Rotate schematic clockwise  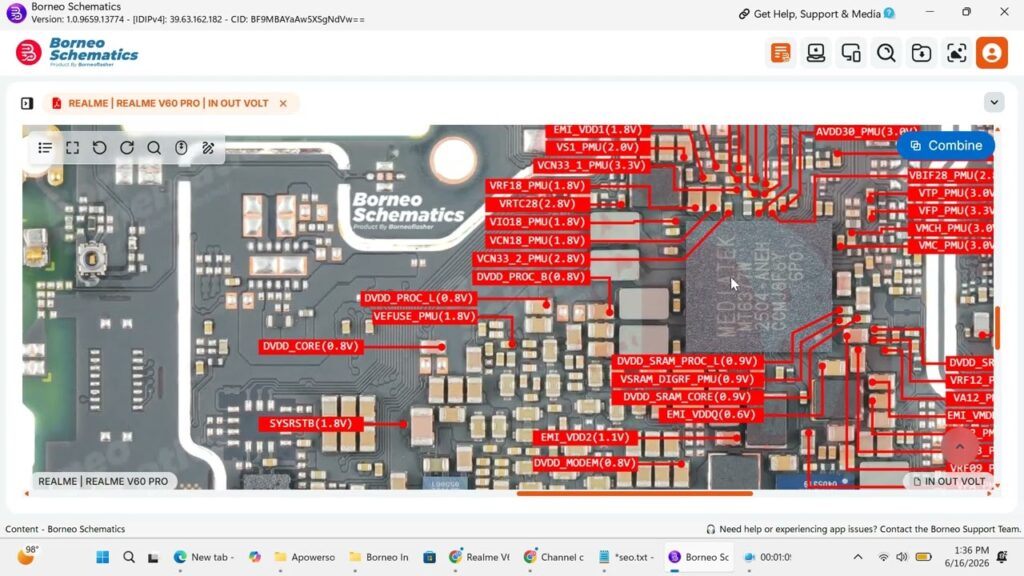127,148
